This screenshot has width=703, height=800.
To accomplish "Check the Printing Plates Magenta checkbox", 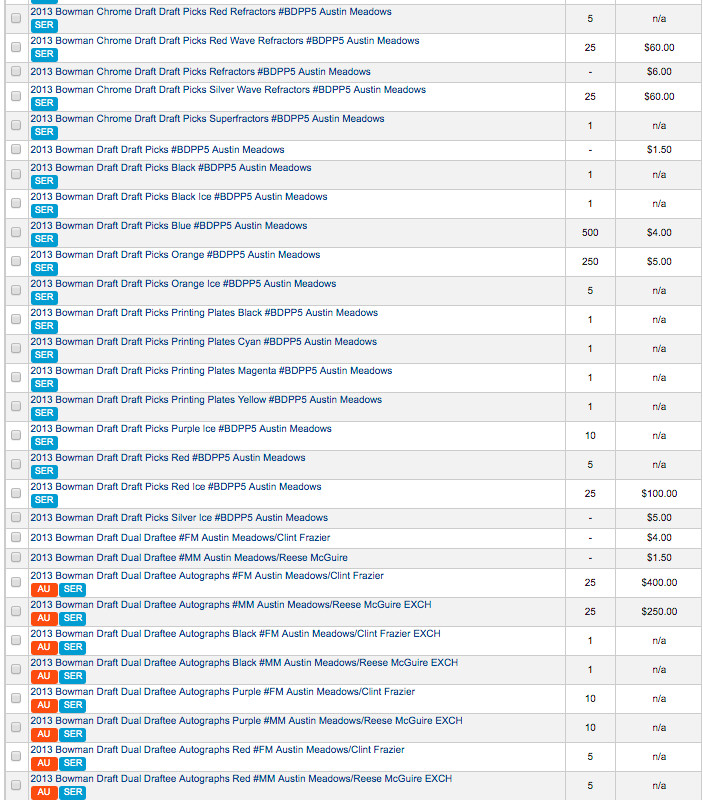I will pos(16,377).
